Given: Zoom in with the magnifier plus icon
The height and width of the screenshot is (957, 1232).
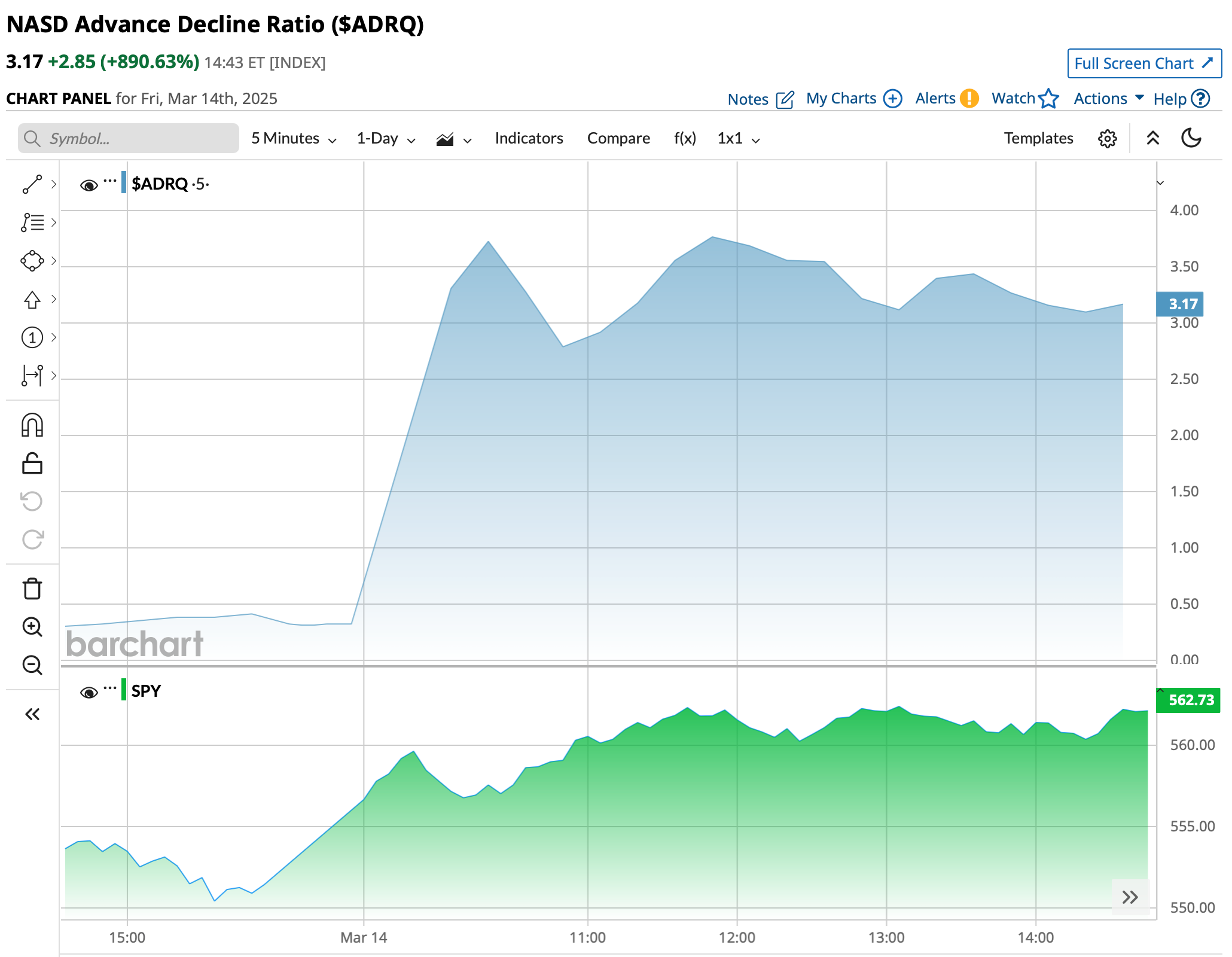Looking at the screenshot, I should (x=32, y=627).
